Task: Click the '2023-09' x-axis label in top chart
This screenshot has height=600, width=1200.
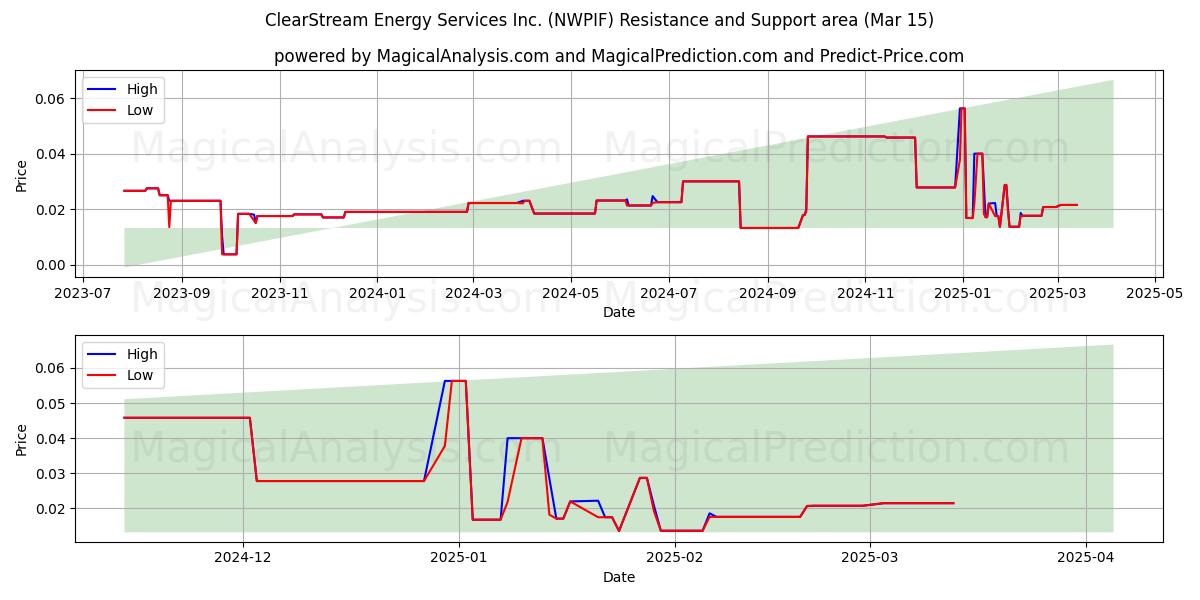Action: tap(182, 295)
